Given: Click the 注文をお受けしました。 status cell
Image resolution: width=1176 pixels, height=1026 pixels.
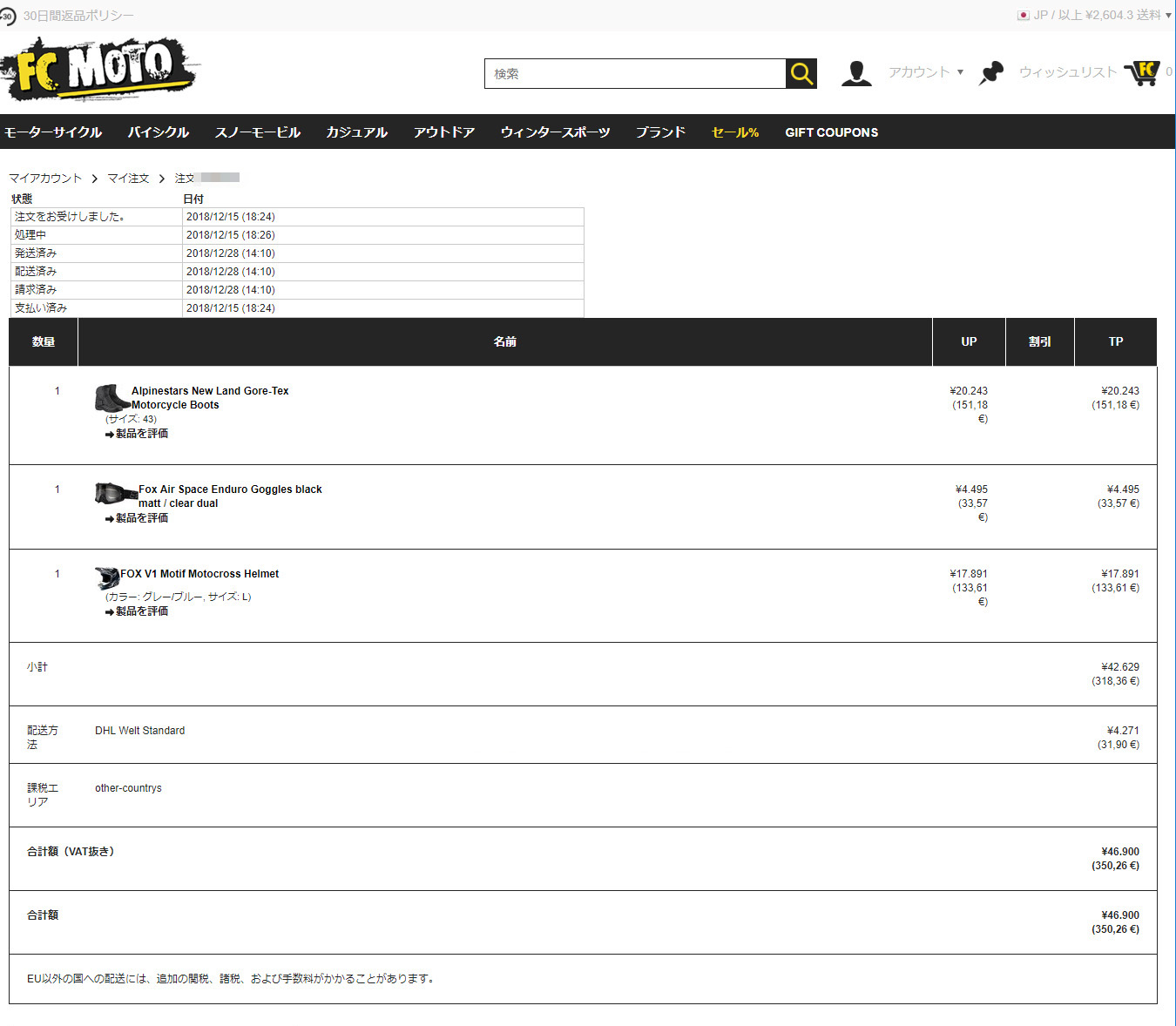Looking at the screenshot, I should coord(96,217).
